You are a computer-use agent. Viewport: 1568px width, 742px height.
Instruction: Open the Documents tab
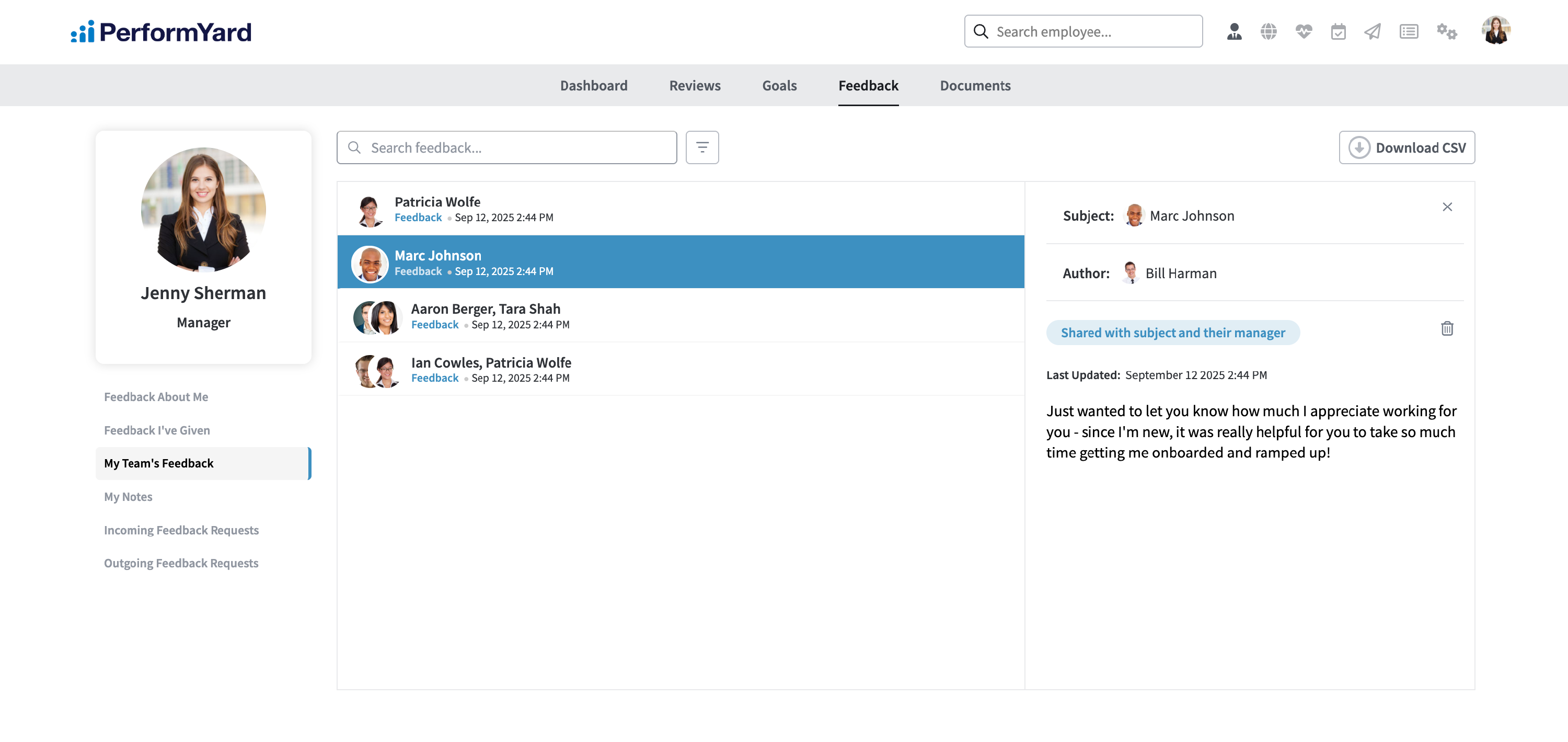point(975,85)
